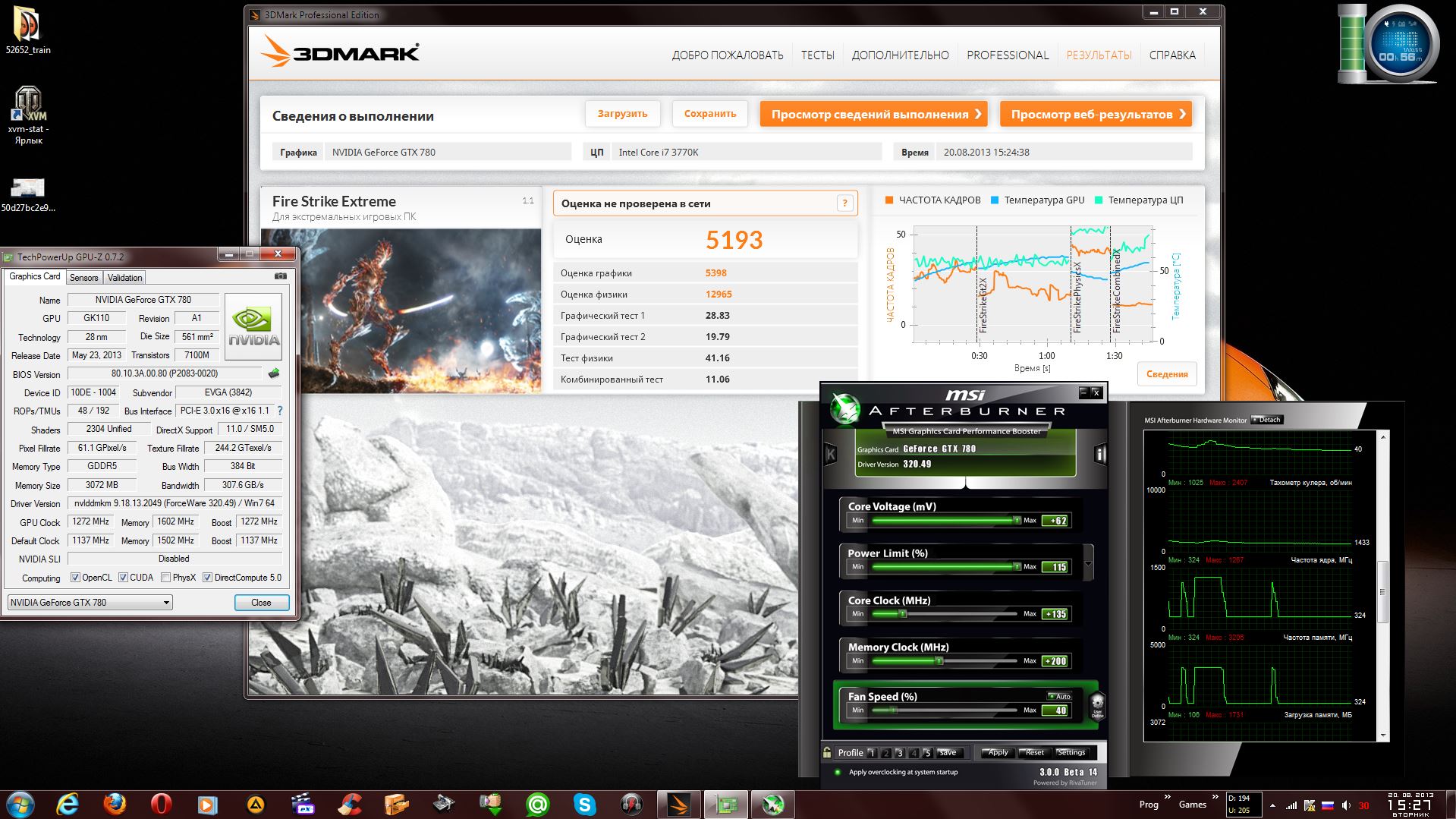The image size is (1456, 819).
Task: Click the Сведения button under the chart
Action: pyautogui.click(x=1167, y=374)
